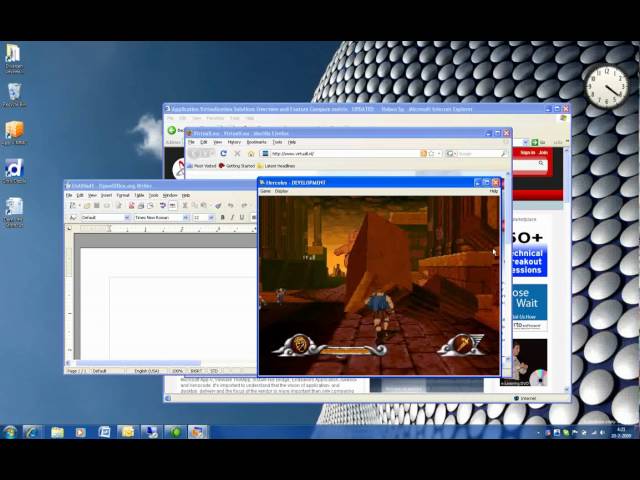This screenshot has width=640, height=480.
Task: Click search magnifier on IE web page
Action: [x=541, y=163]
